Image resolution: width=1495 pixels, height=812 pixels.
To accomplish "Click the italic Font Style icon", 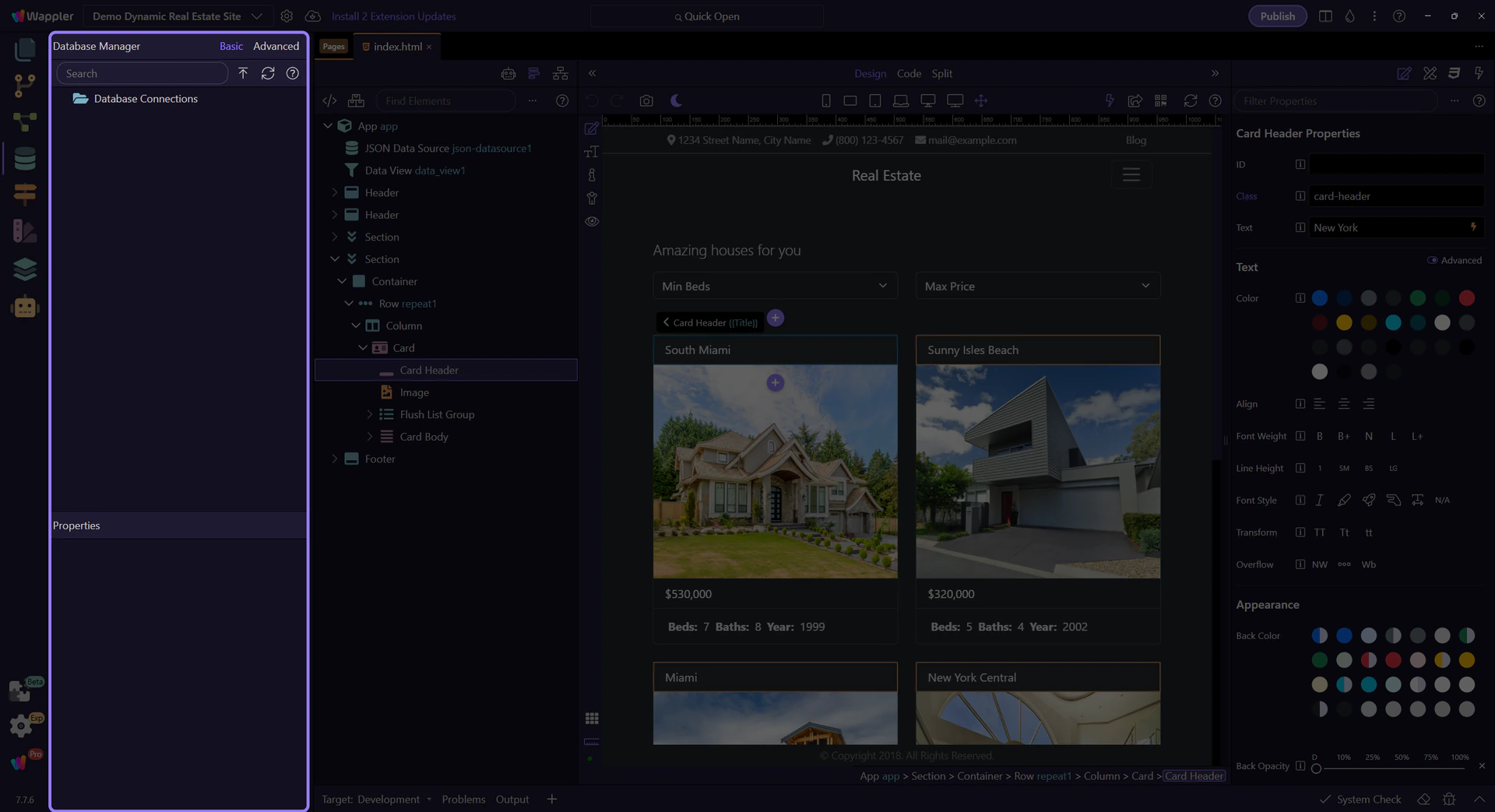I will [x=1319, y=501].
